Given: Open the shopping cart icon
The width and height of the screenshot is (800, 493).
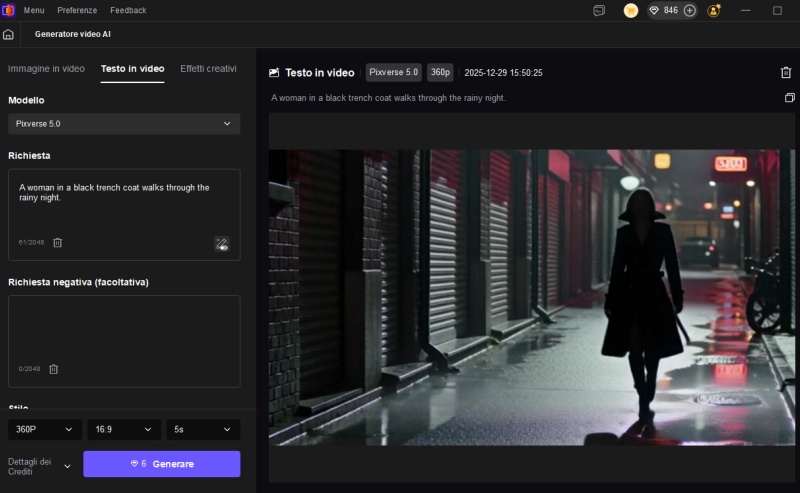Looking at the screenshot, I should [x=631, y=10].
